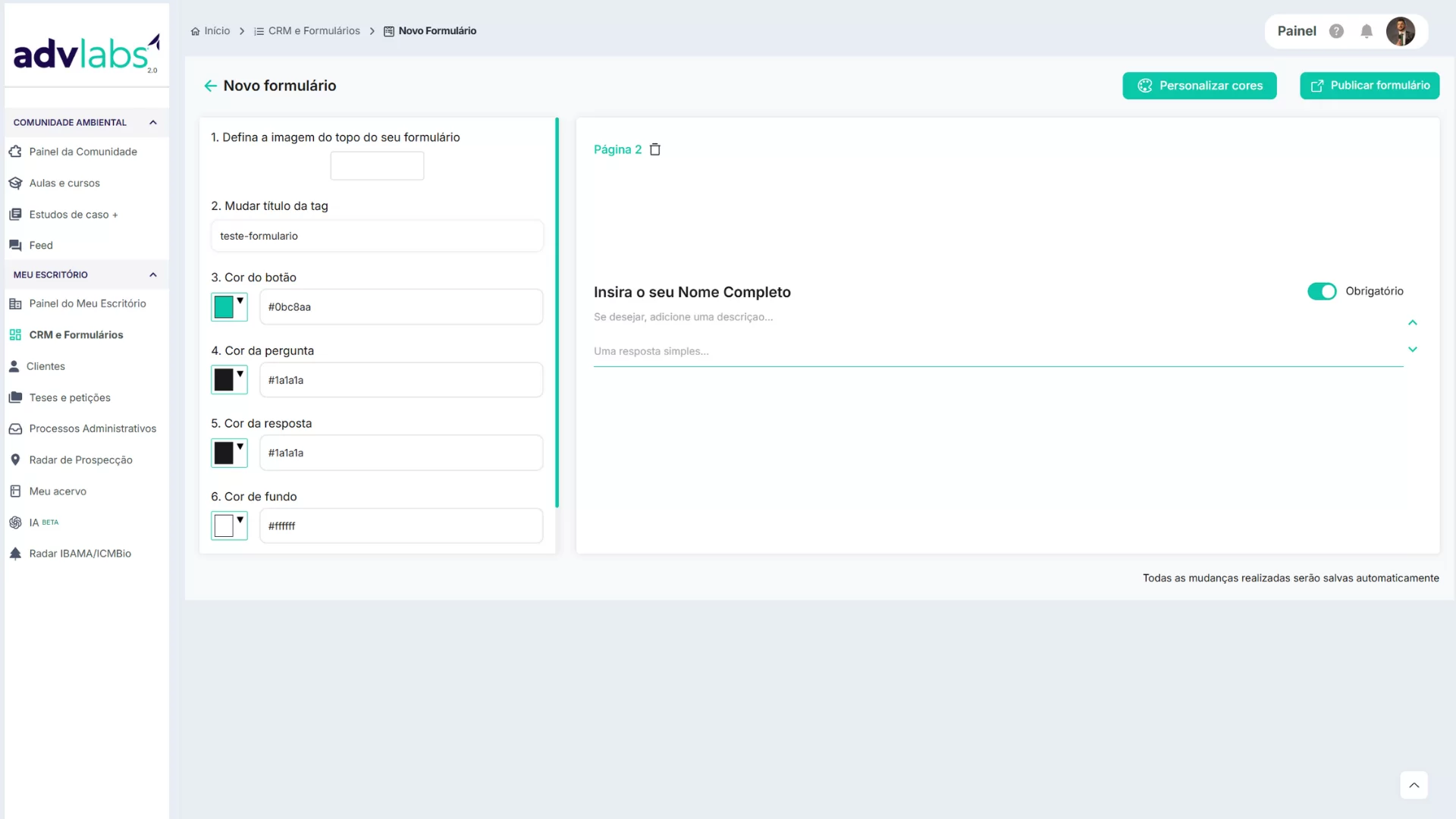This screenshot has width=1456, height=819.
Task: Click the help question mark icon
Action: coord(1336,31)
